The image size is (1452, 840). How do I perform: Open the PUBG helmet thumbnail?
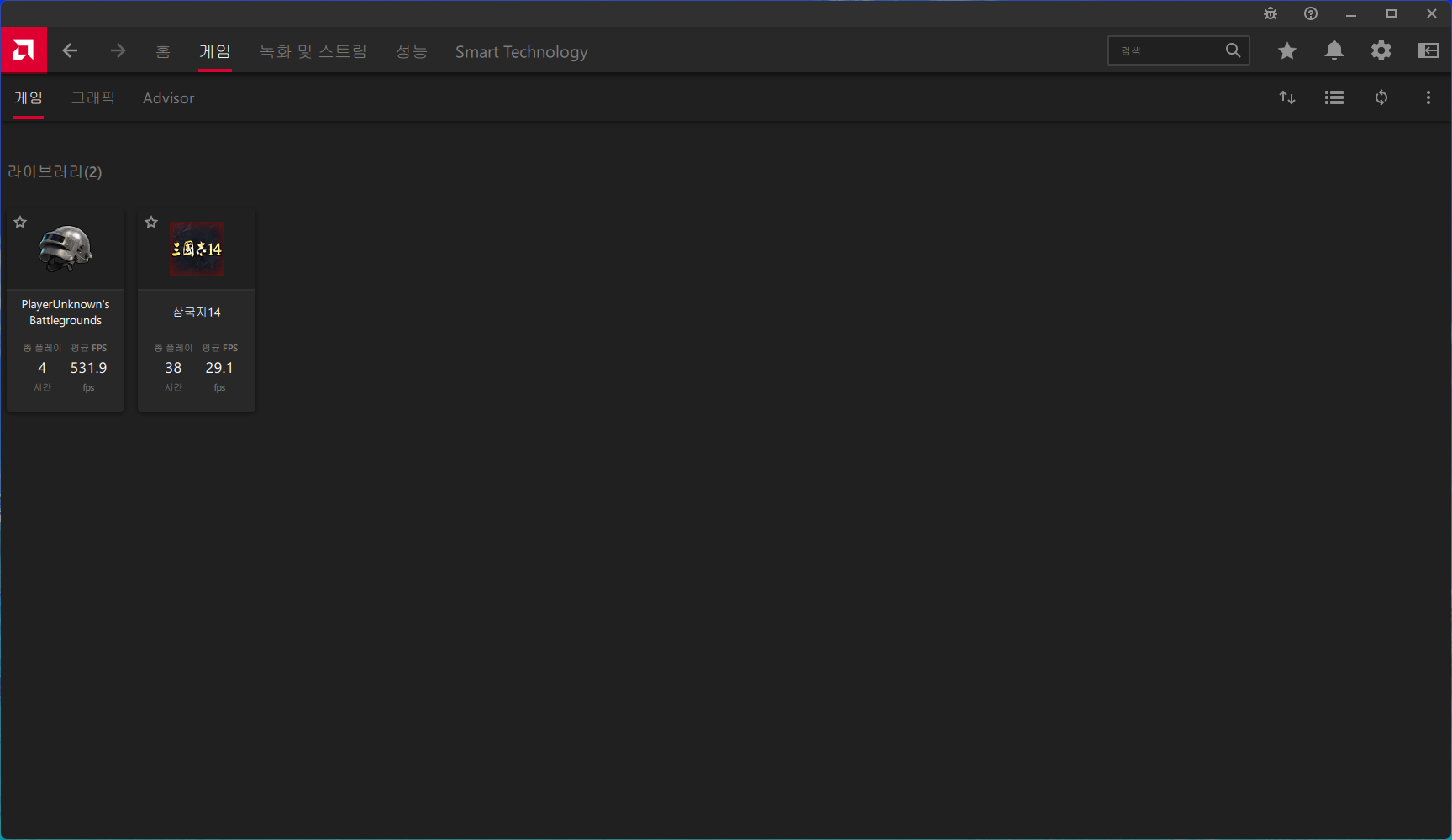(66, 249)
